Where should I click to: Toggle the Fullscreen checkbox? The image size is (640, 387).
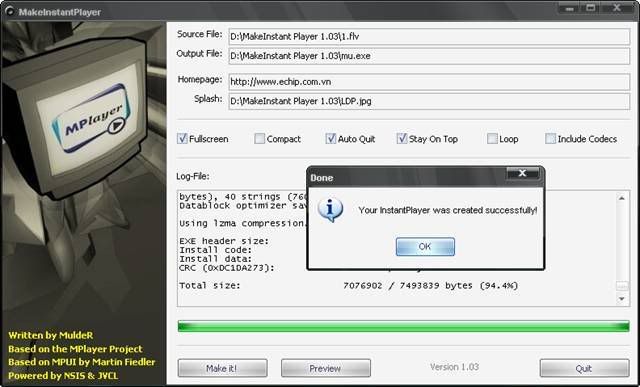[x=182, y=138]
